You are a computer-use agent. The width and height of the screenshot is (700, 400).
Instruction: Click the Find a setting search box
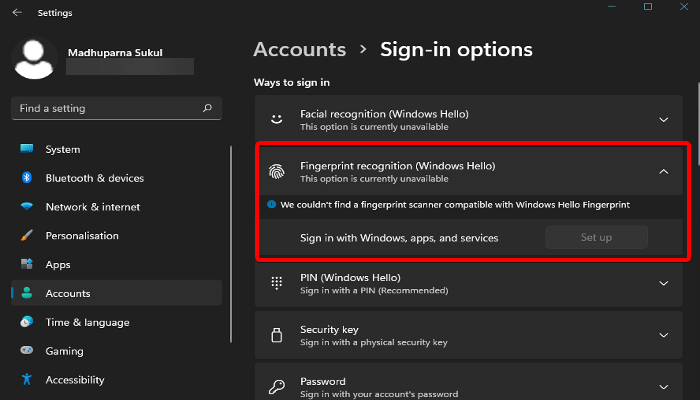[105, 108]
